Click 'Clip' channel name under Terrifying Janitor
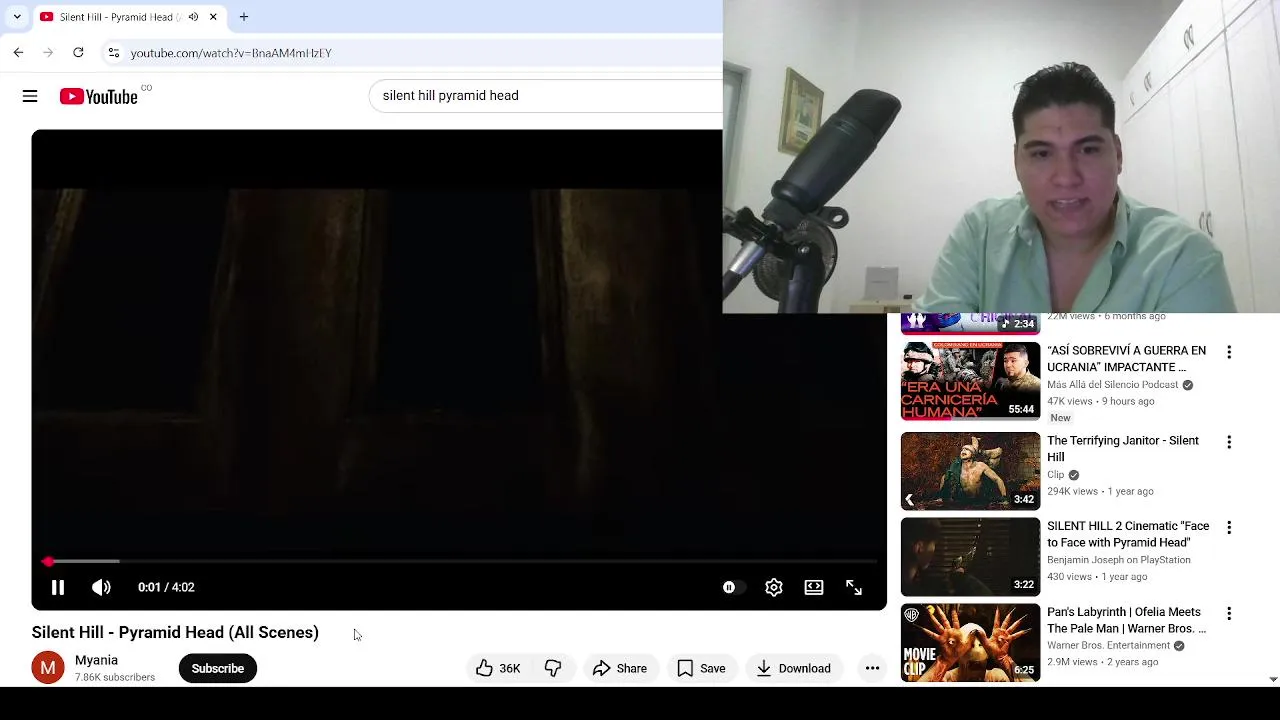The height and width of the screenshot is (720, 1280). [x=1055, y=475]
